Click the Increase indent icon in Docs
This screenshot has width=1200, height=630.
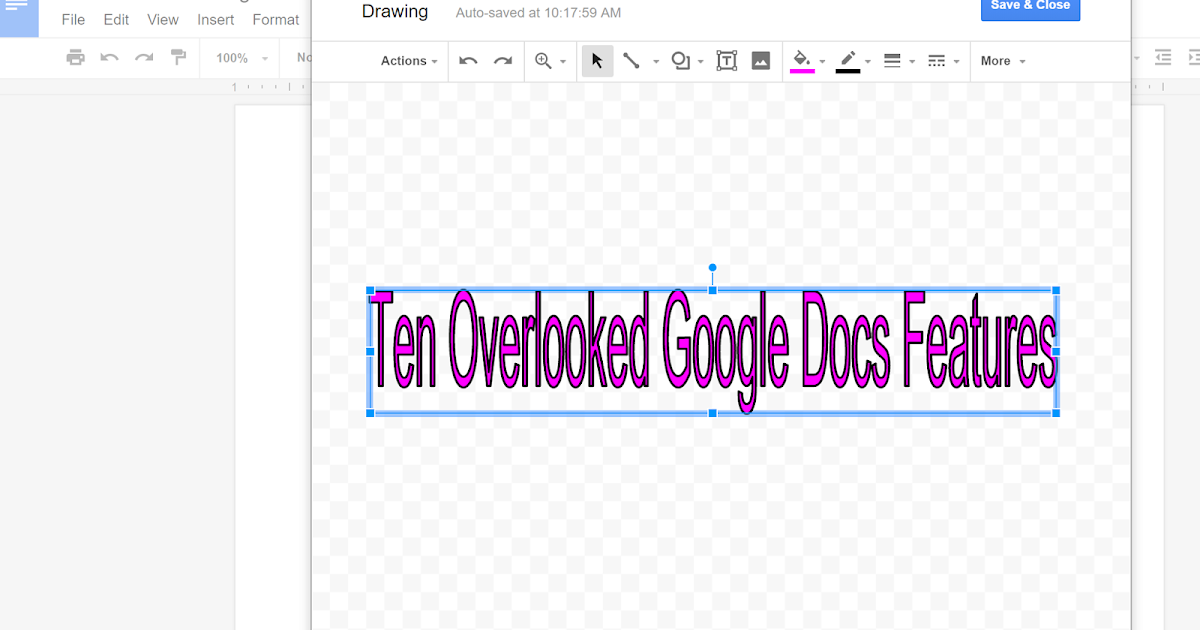click(x=1193, y=58)
